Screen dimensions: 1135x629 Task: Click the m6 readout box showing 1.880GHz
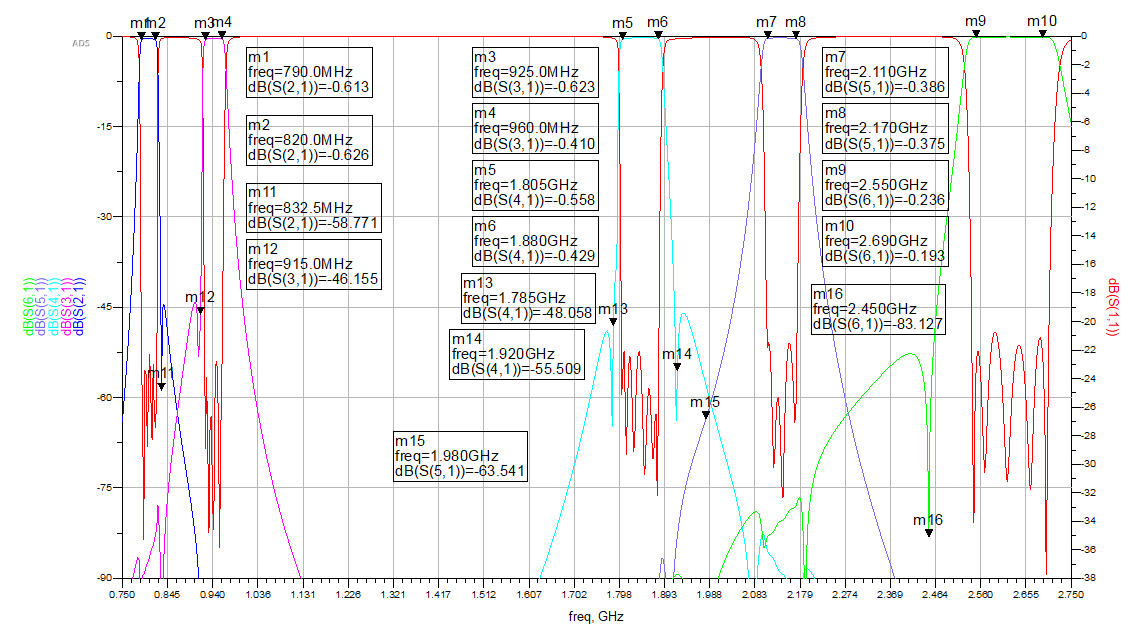point(536,242)
